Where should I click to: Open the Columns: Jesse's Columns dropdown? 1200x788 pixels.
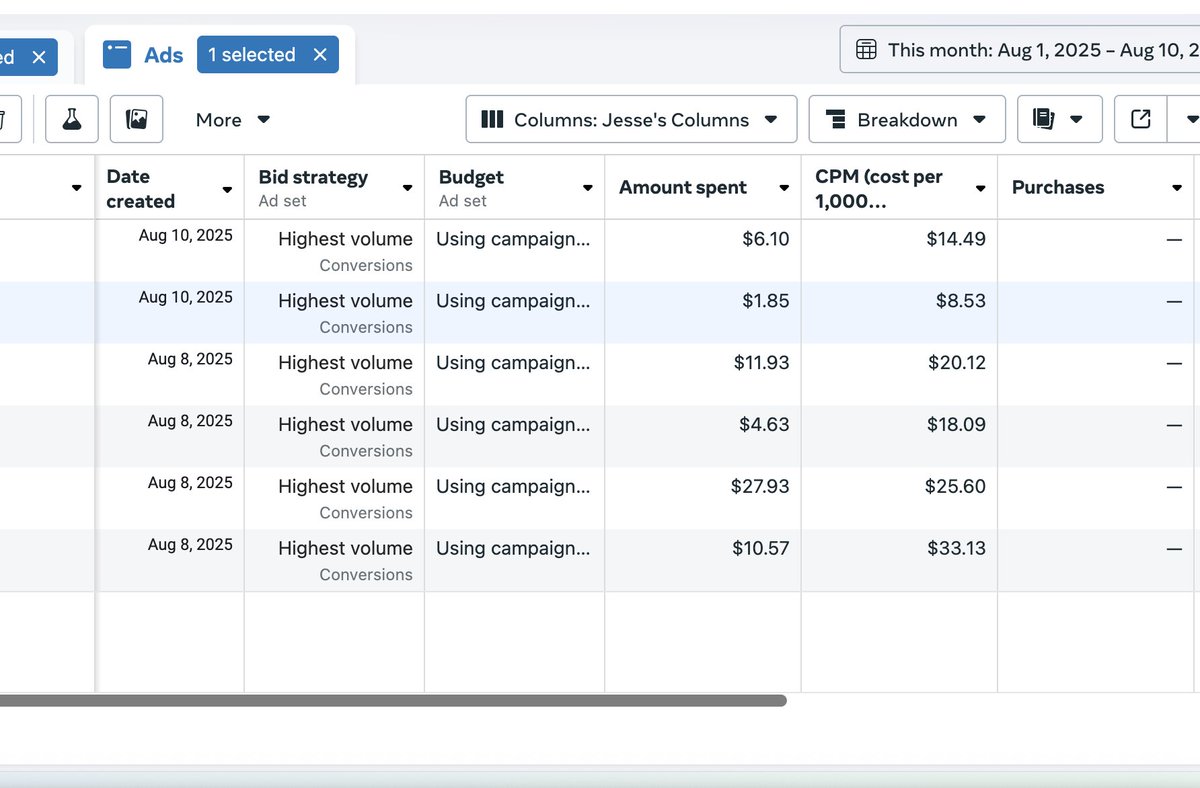click(631, 119)
